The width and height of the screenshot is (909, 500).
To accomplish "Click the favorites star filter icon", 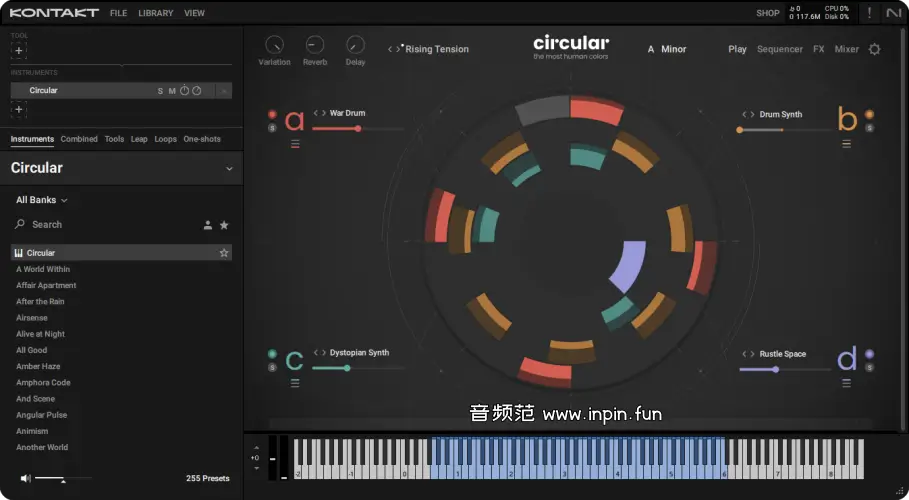I will tap(224, 225).
